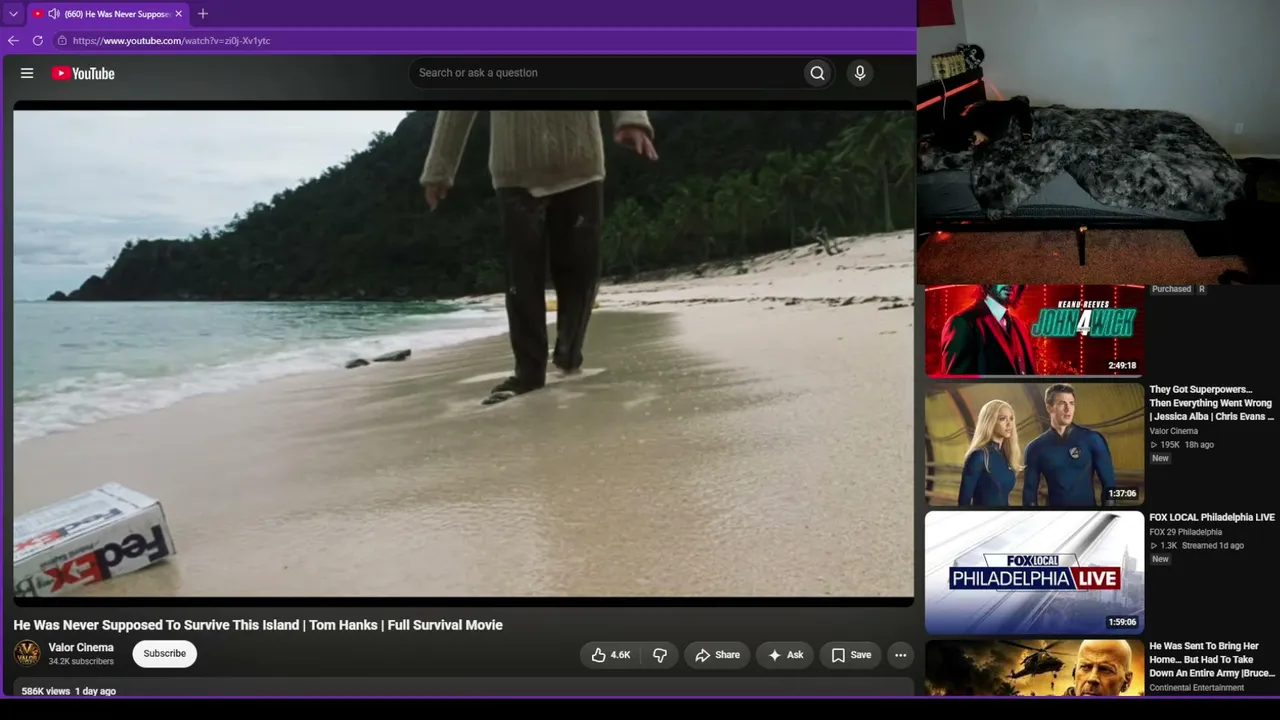Expand the description showing 586K views

tap(463, 688)
